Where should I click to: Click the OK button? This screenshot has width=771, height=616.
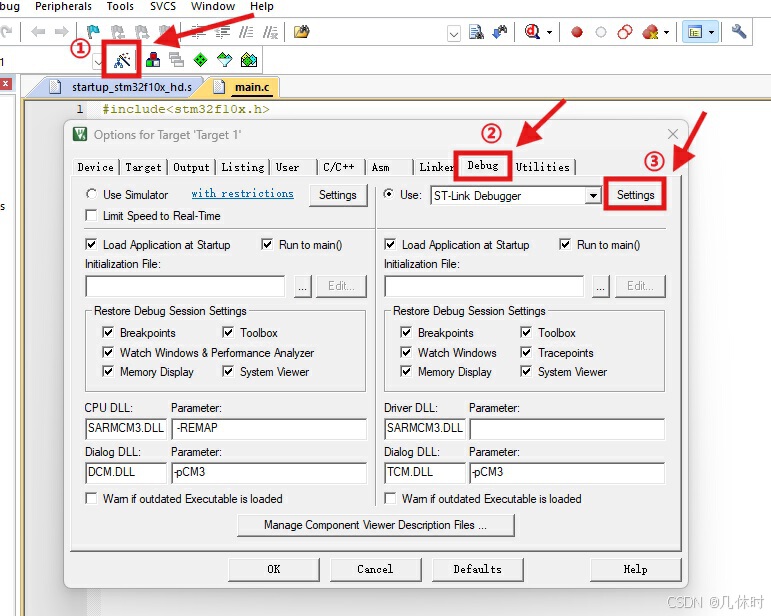coord(274,569)
